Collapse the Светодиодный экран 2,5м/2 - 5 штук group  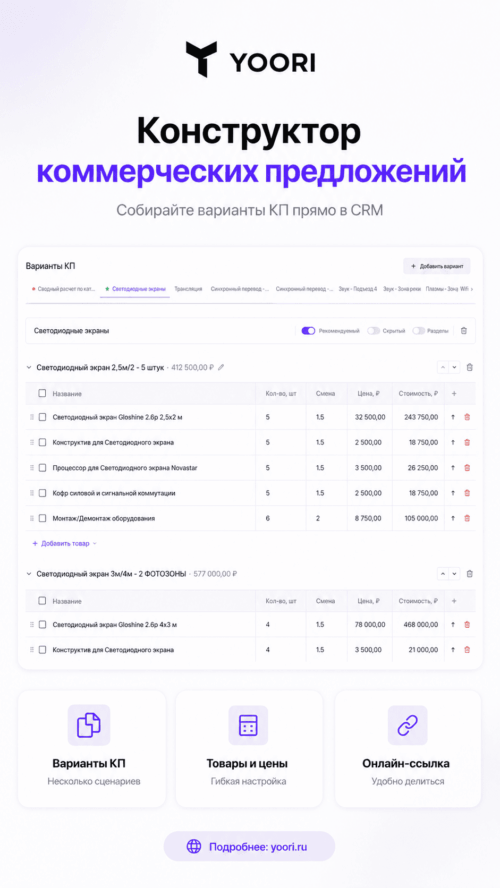coord(29,368)
